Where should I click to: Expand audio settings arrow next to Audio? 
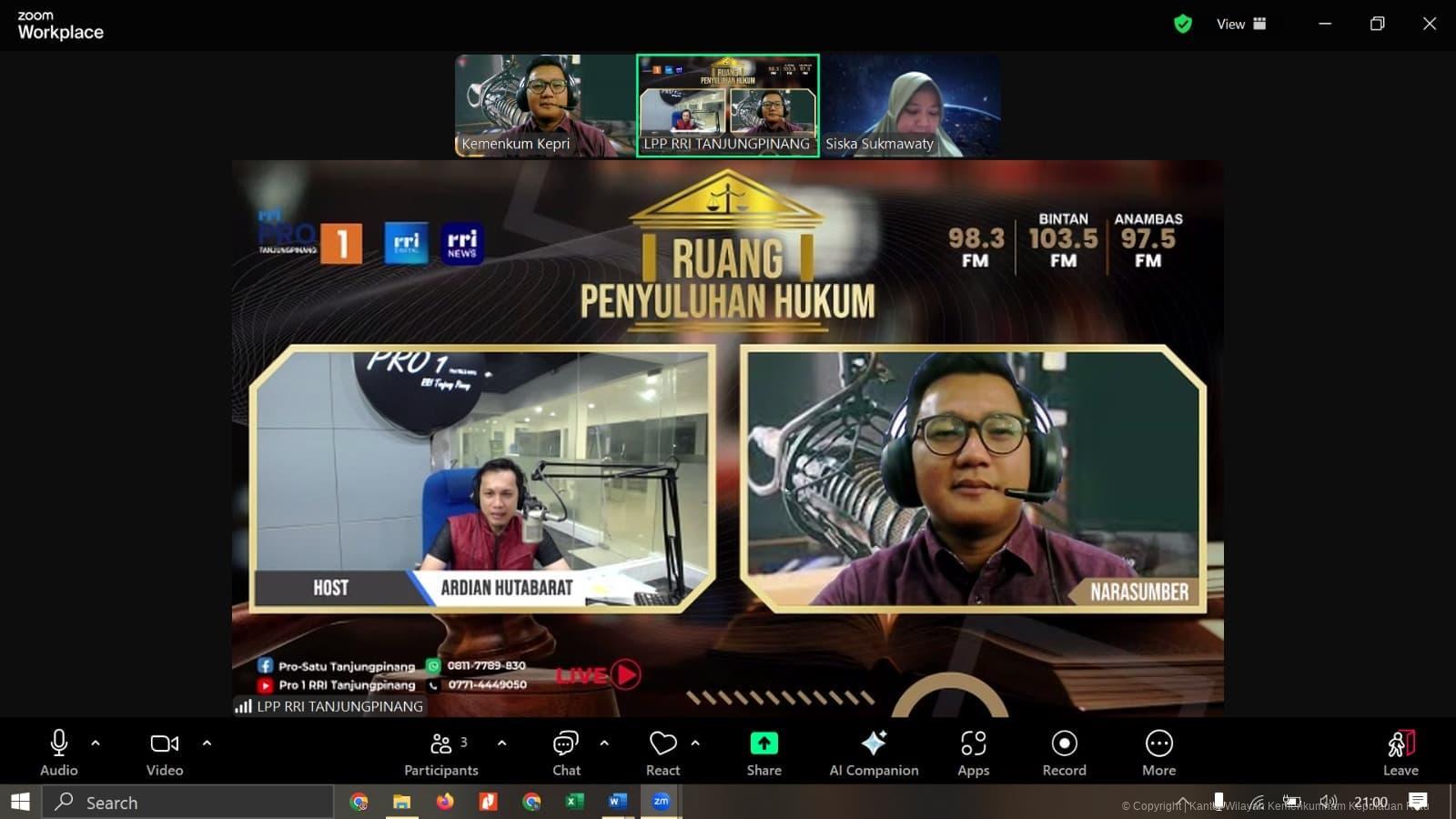click(96, 743)
